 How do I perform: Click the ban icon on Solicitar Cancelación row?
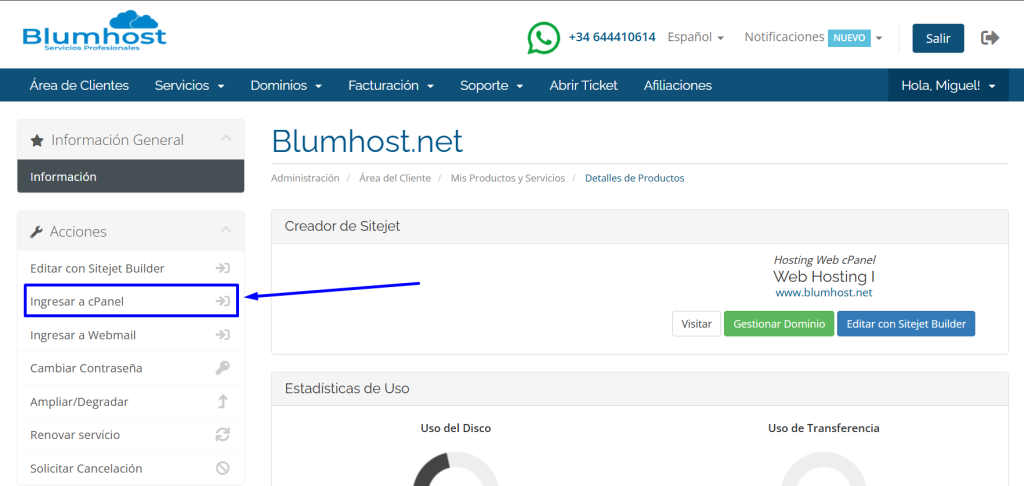coord(223,468)
